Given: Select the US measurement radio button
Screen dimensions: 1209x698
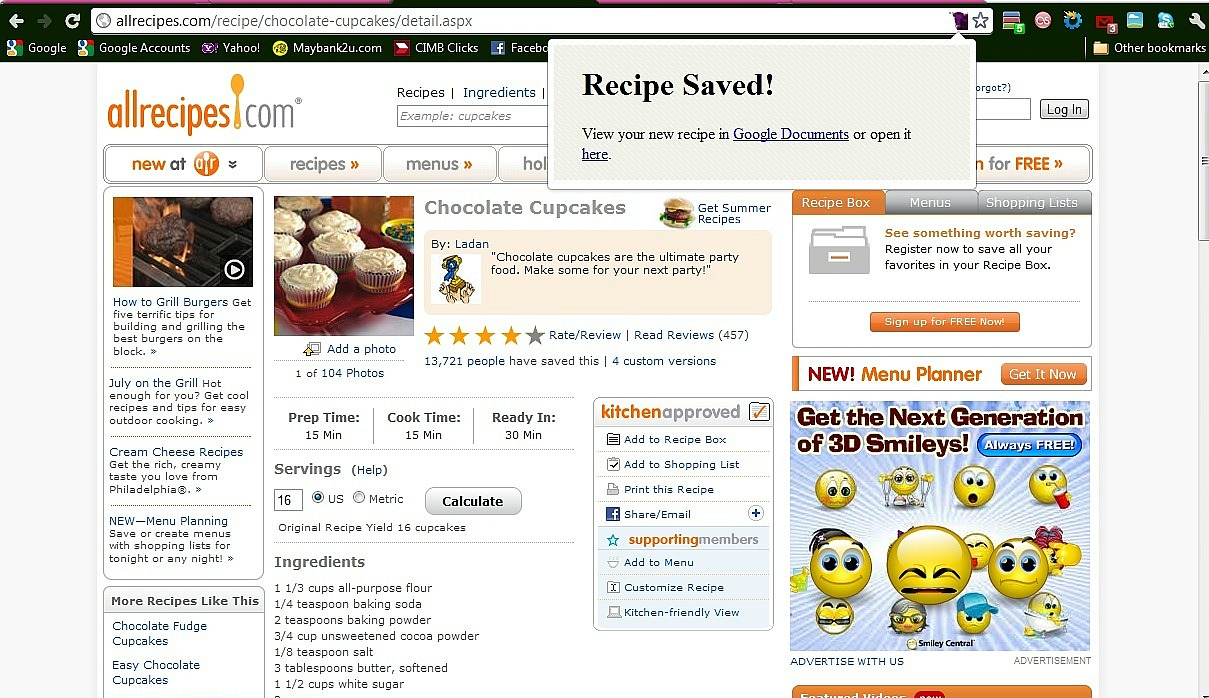Looking at the screenshot, I should [318, 497].
